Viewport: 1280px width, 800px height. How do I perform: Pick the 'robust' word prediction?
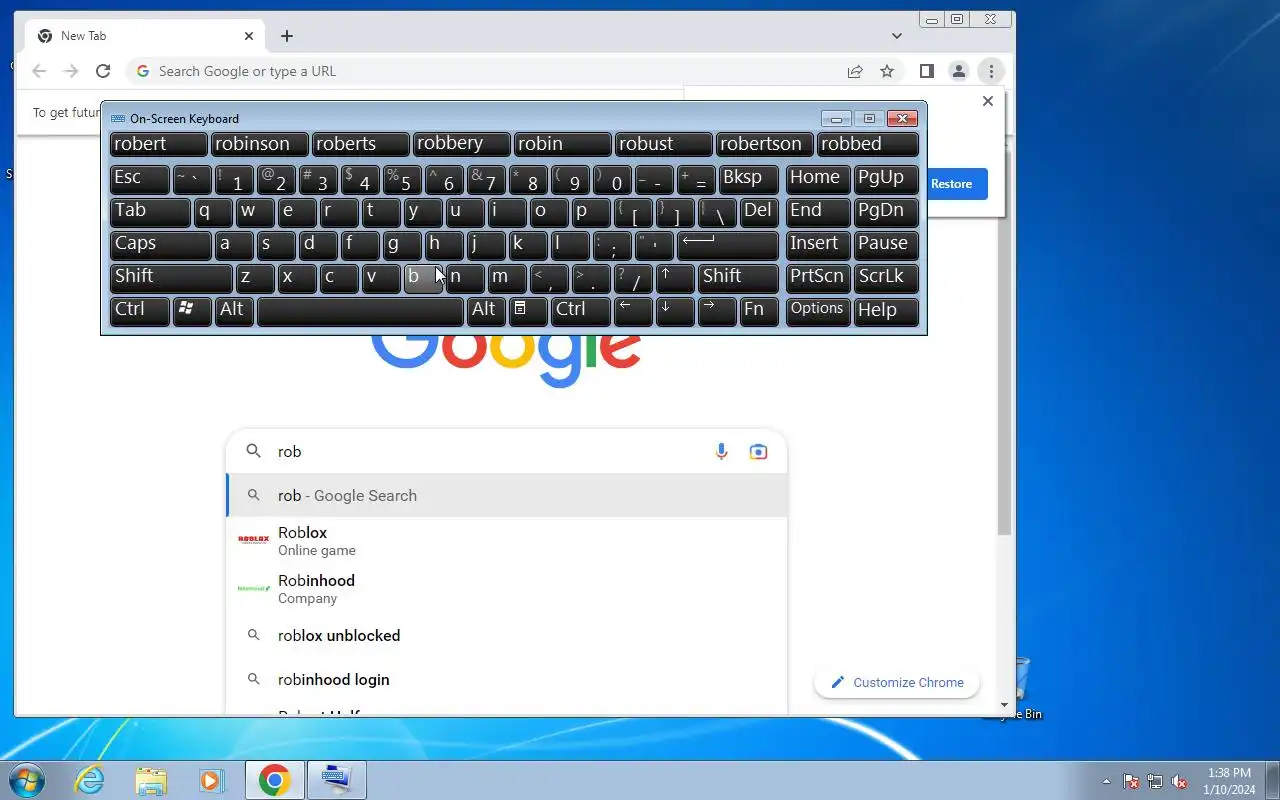point(664,144)
